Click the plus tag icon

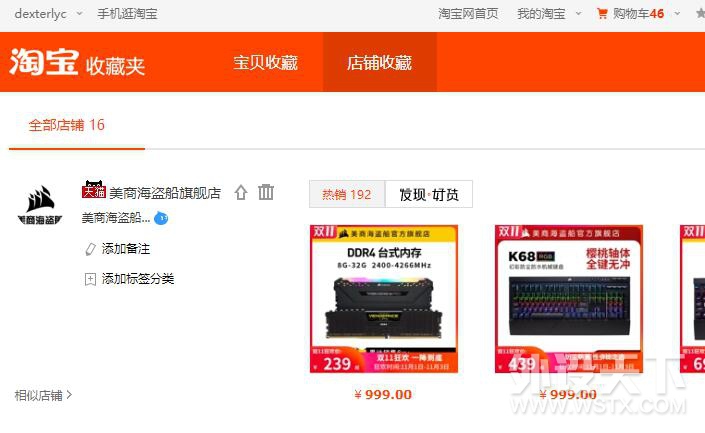tap(90, 279)
